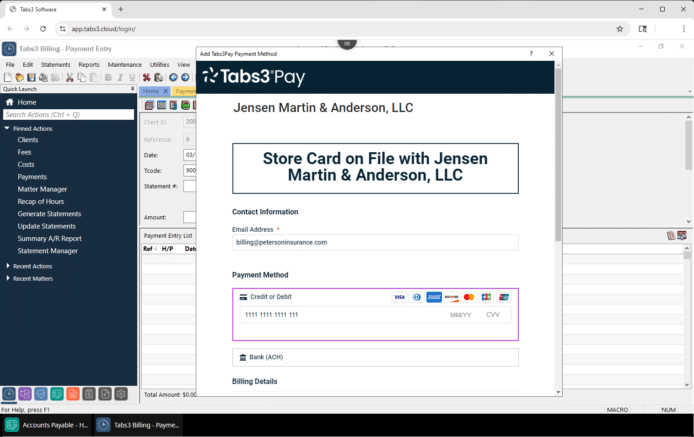
Task: Click the New document toolbar icon
Action: pyautogui.click(x=7, y=77)
